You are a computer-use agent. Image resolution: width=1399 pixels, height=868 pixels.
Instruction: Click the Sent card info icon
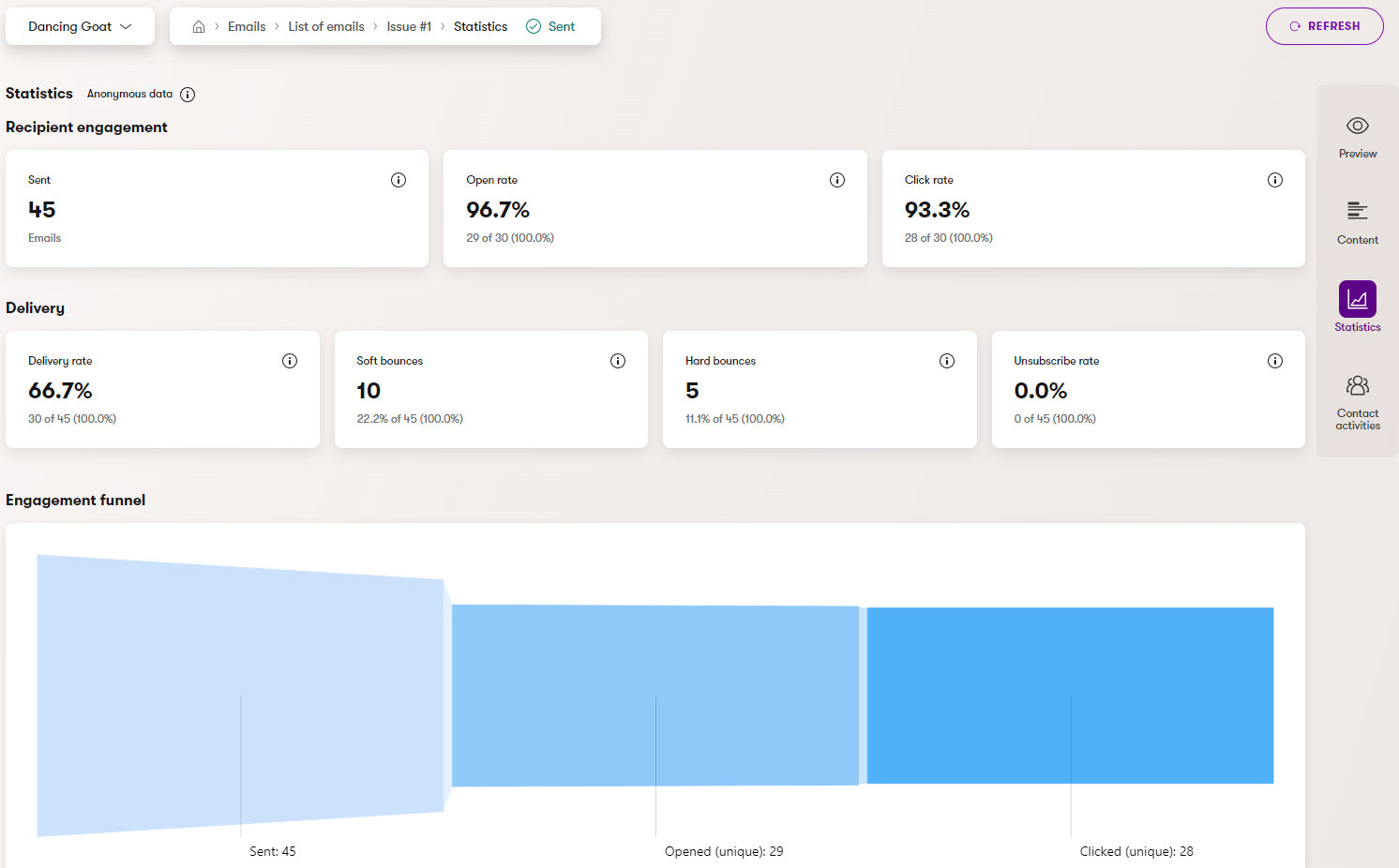click(399, 180)
